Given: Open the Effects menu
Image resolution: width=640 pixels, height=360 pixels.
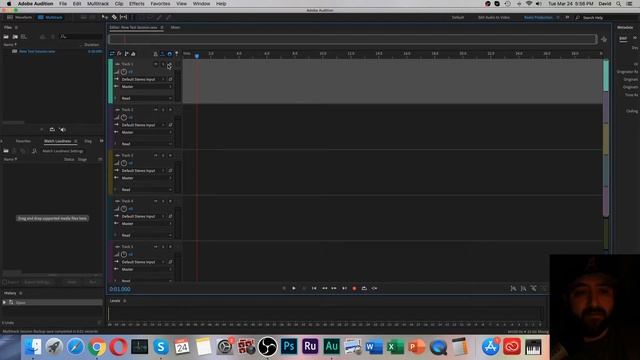Looking at the screenshot, I should (x=136, y=4).
